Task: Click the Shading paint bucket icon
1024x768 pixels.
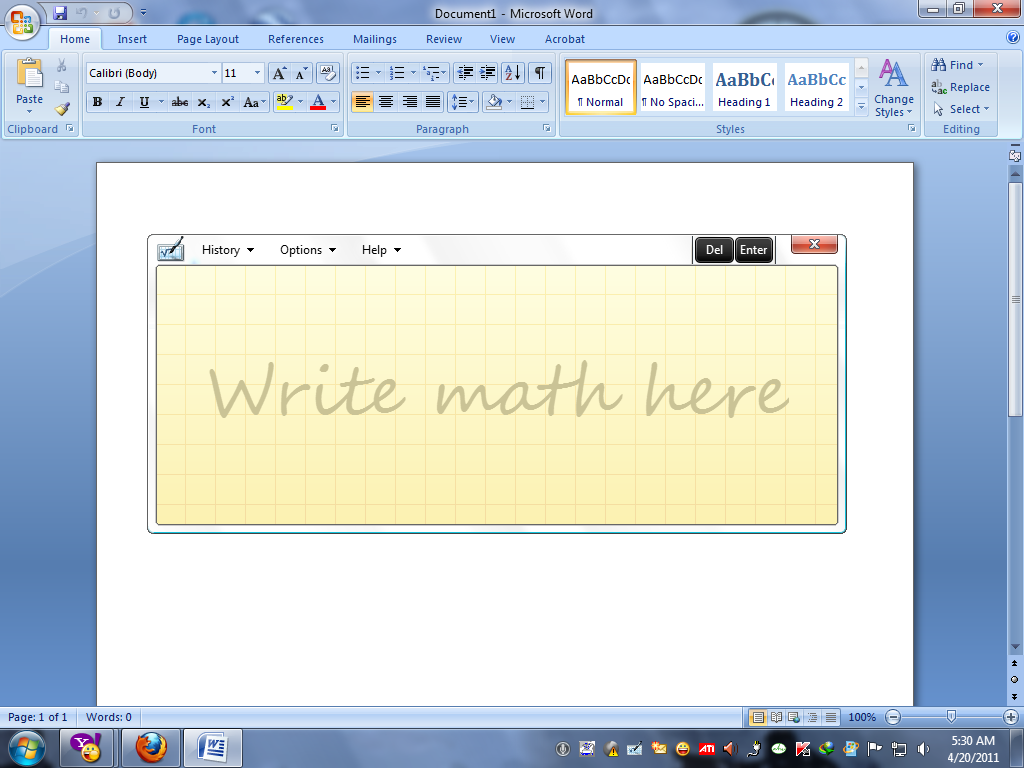Action: (494, 102)
